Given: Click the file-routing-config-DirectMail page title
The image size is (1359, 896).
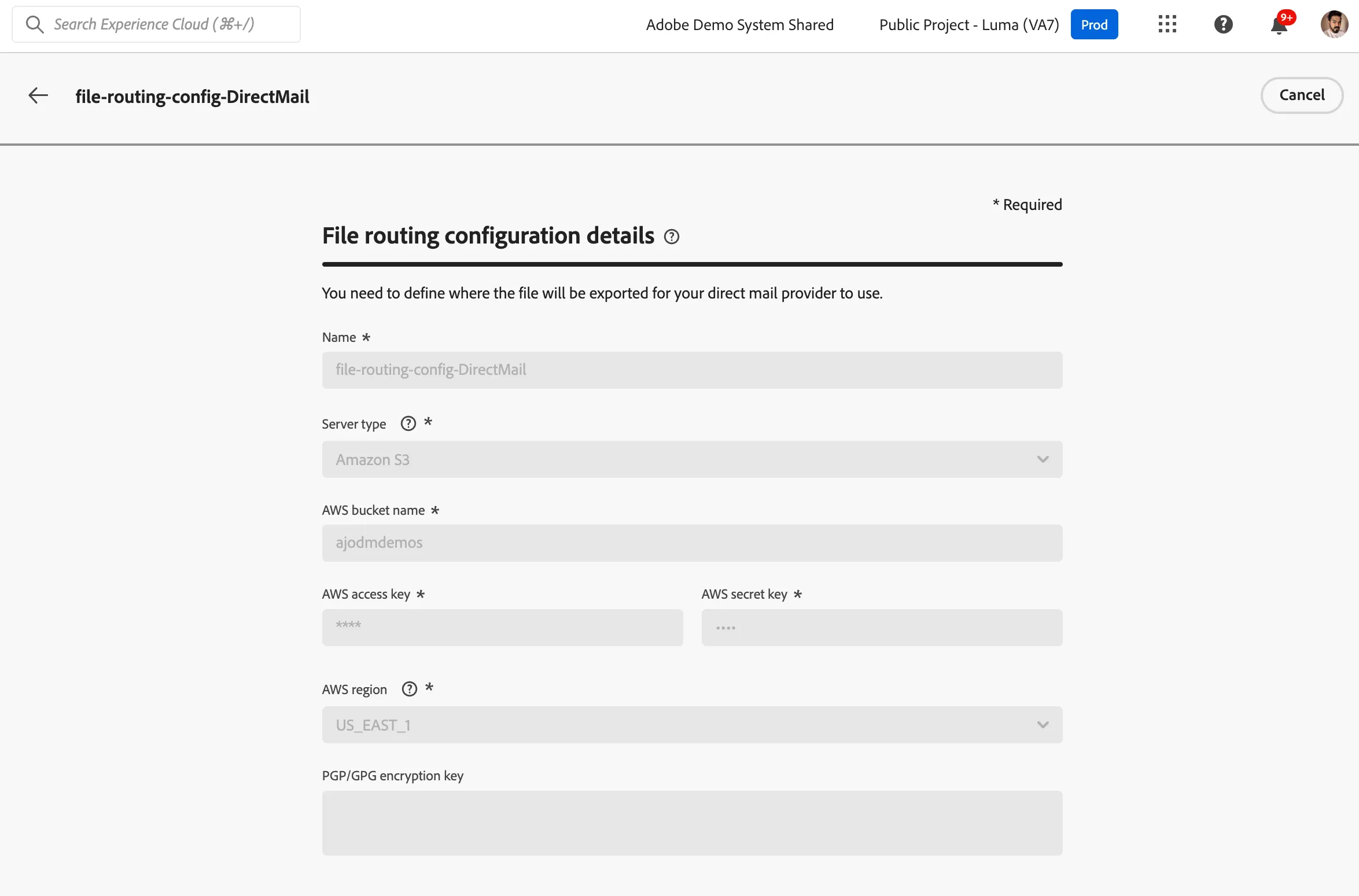Looking at the screenshot, I should pyautogui.click(x=192, y=96).
